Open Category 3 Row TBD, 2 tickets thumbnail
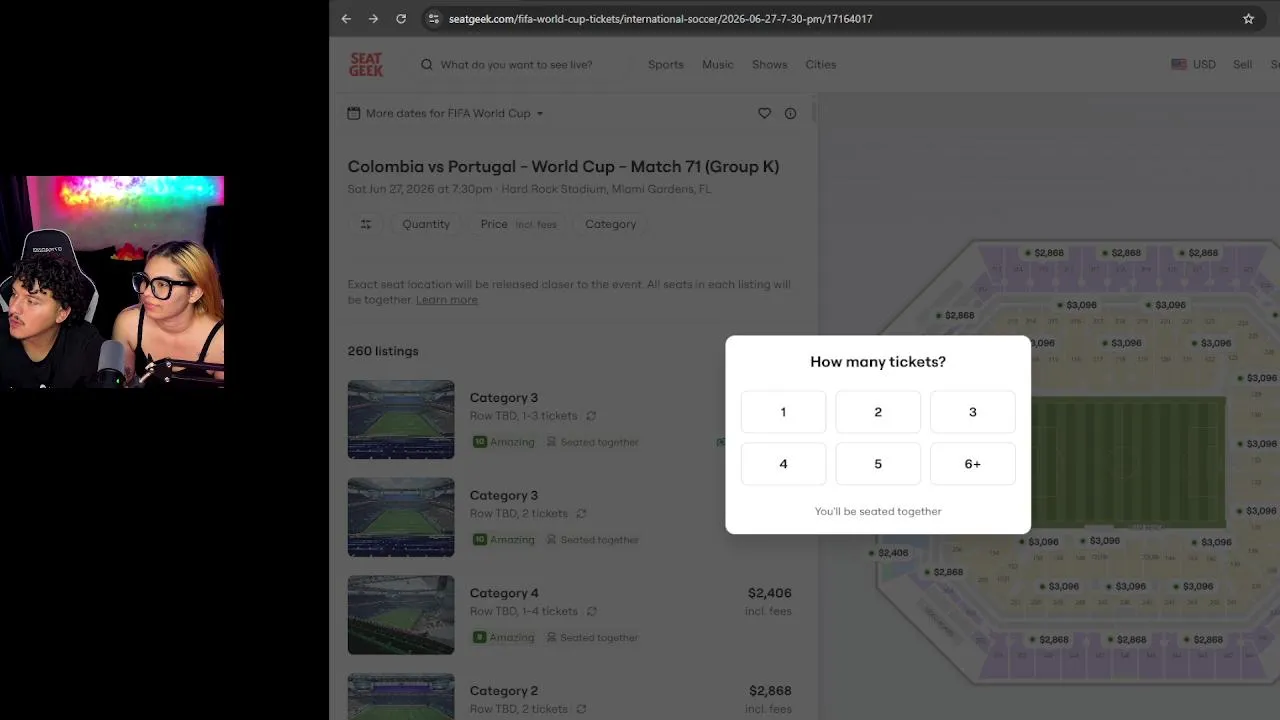 [401, 517]
